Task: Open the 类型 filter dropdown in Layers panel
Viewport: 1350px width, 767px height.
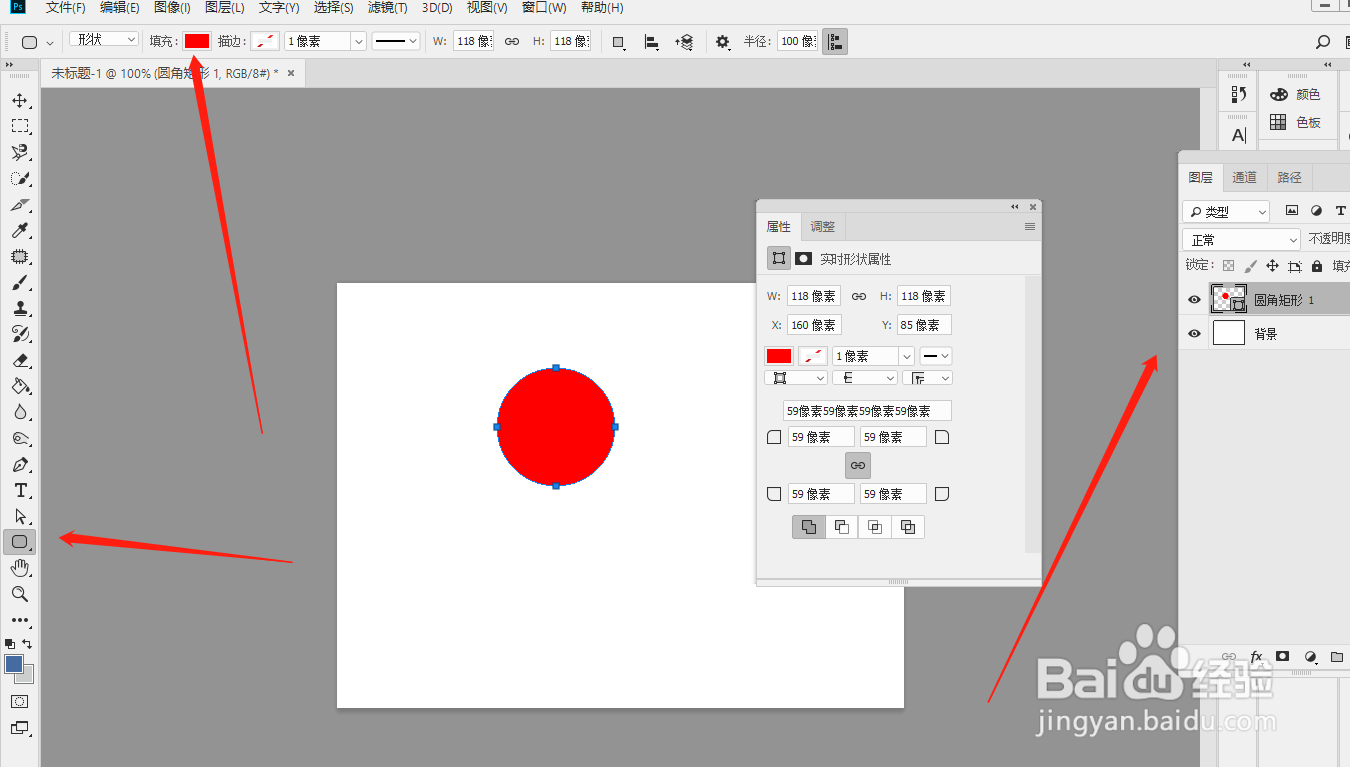Action: coord(1225,211)
